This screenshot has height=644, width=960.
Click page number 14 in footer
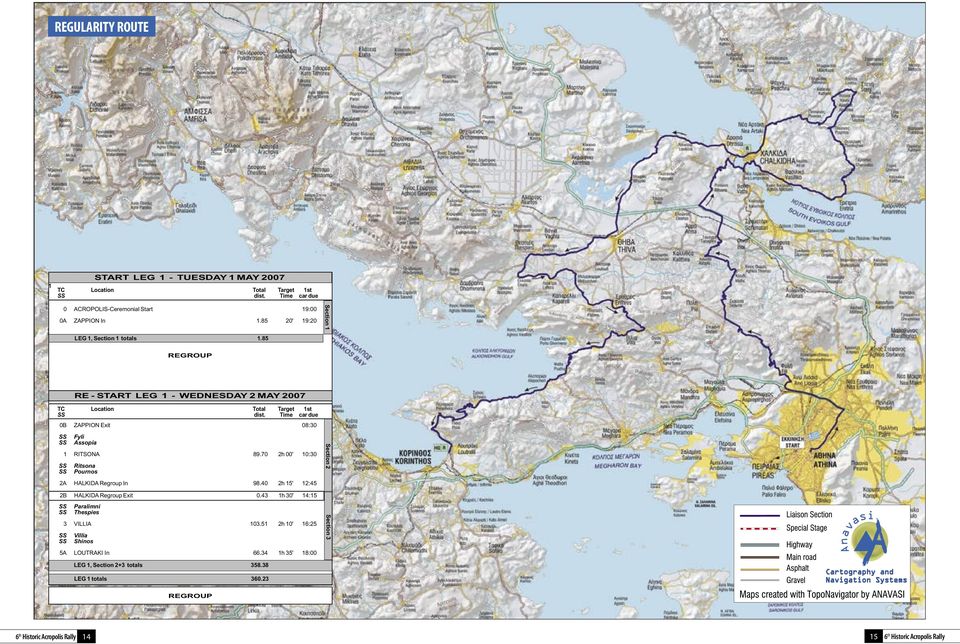[86, 637]
